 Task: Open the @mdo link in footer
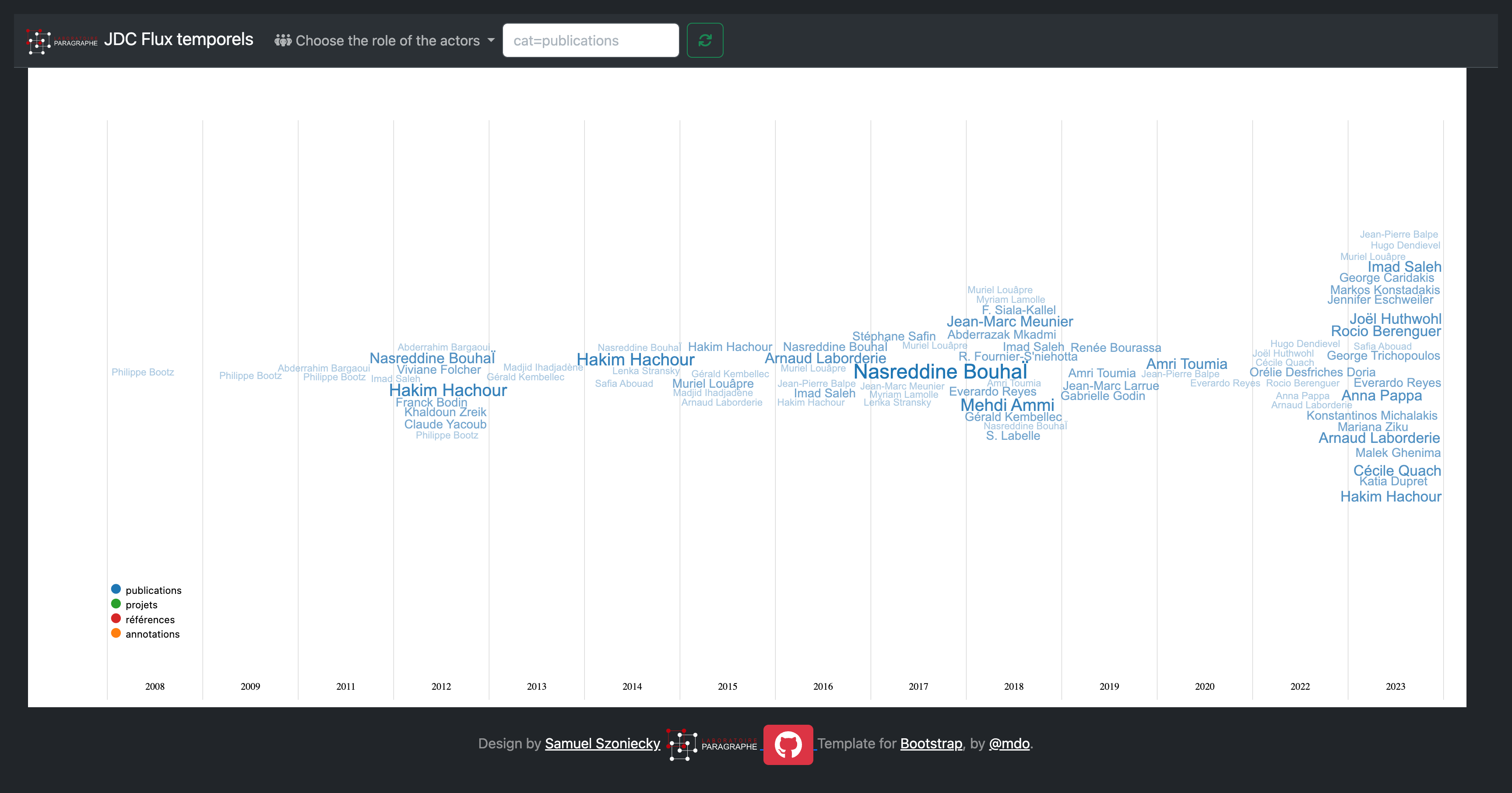(x=1009, y=744)
